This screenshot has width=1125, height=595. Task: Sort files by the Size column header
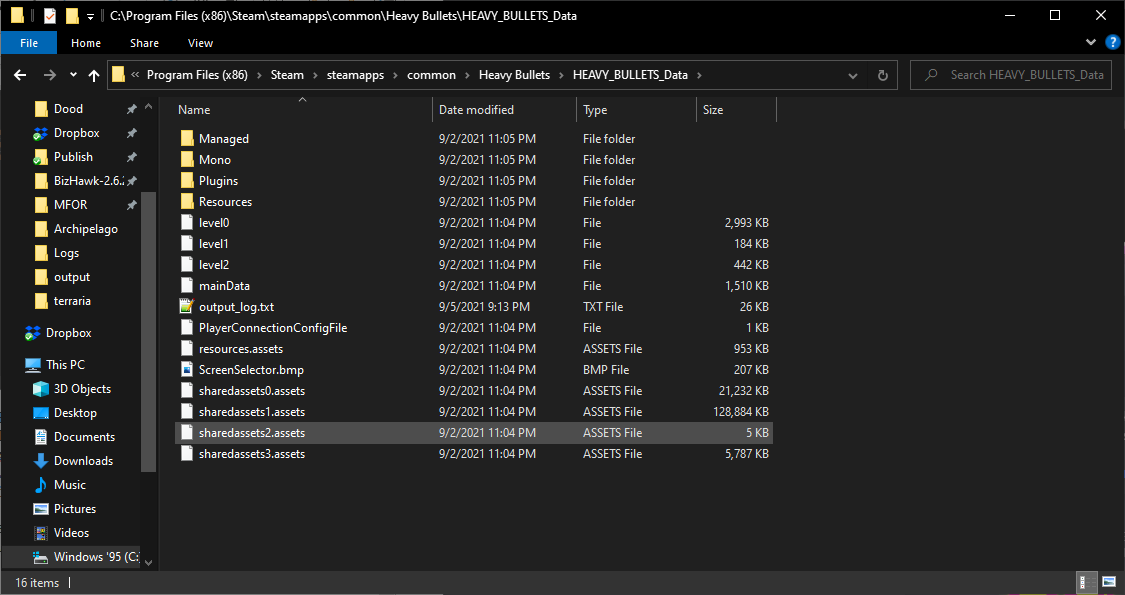point(736,109)
